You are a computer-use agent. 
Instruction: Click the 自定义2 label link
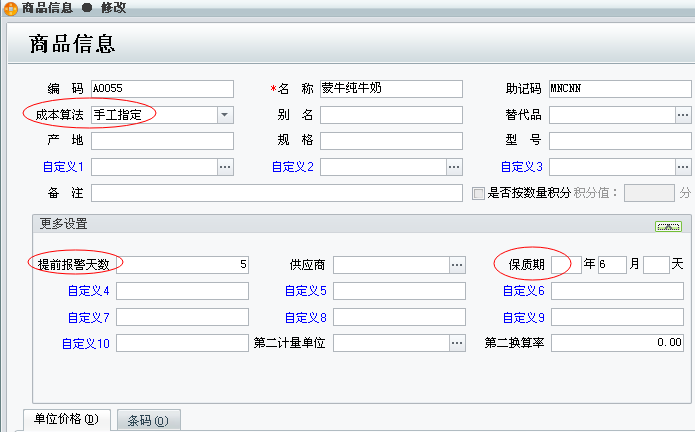(x=293, y=167)
